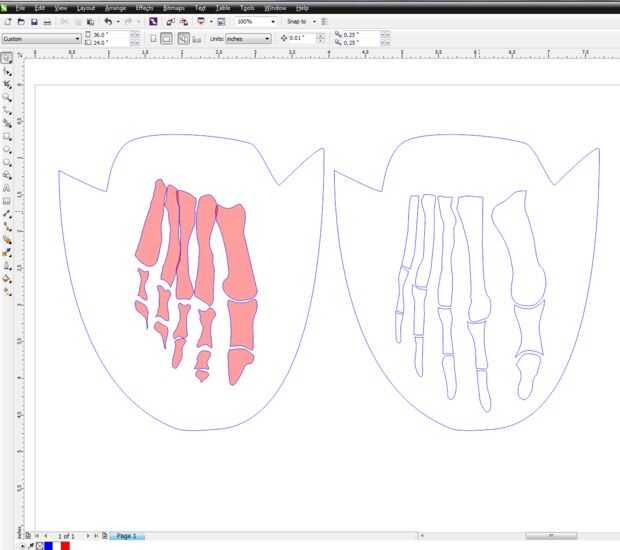Select the Interactive Fill tool

tap(7, 292)
